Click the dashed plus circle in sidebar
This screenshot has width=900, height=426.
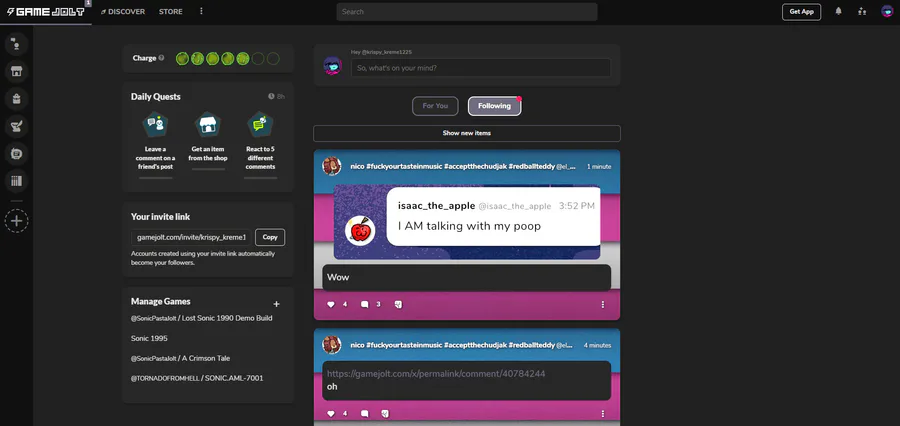tap(17, 221)
